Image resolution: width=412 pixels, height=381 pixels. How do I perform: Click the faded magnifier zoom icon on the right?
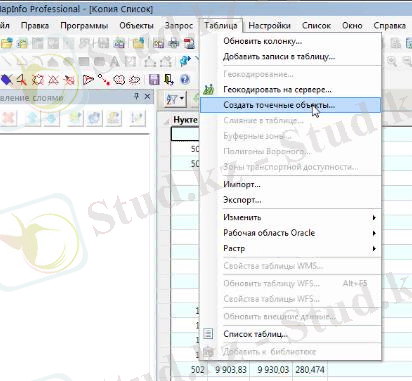point(392,61)
